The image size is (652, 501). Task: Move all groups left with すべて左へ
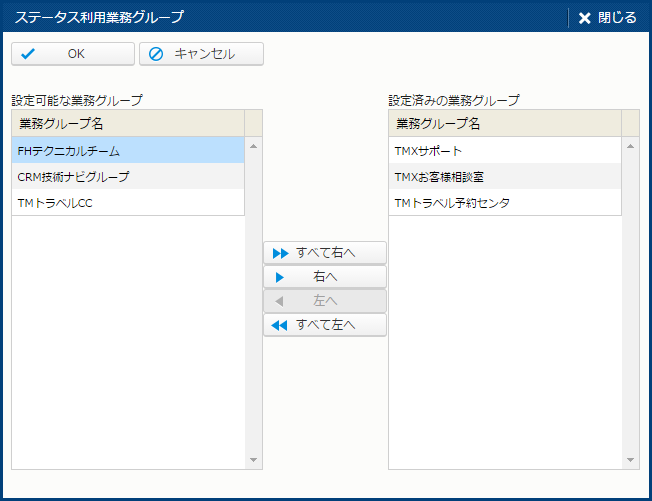(x=324, y=325)
